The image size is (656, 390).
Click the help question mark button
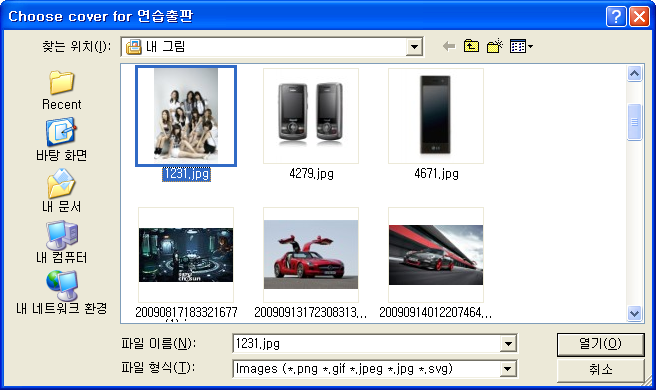click(x=616, y=17)
